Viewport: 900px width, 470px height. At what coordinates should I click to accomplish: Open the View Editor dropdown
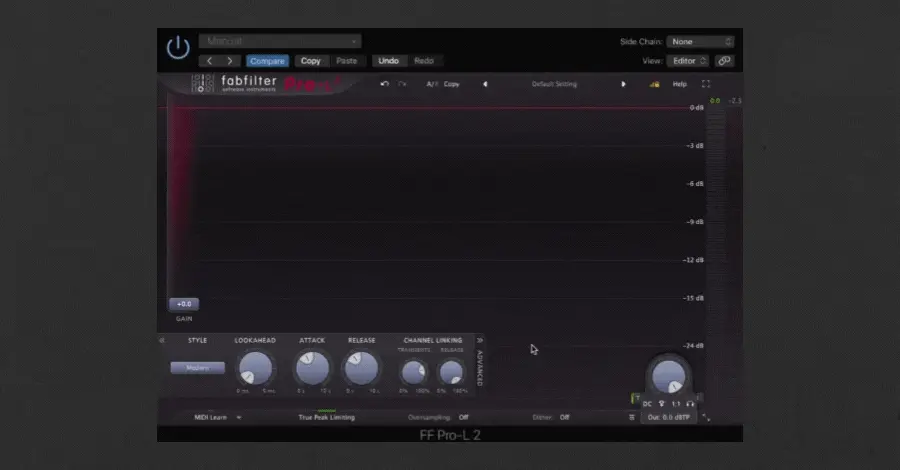689,61
